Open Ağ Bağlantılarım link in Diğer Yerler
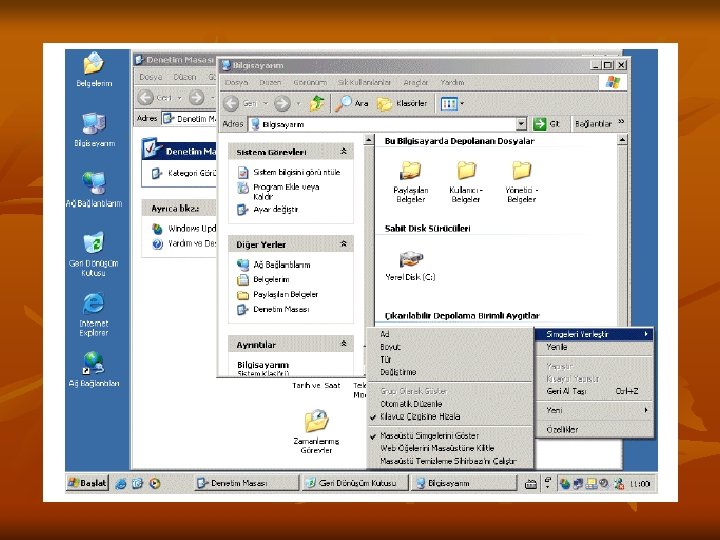The image size is (720, 540). pyautogui.click(x=281, y=265)
